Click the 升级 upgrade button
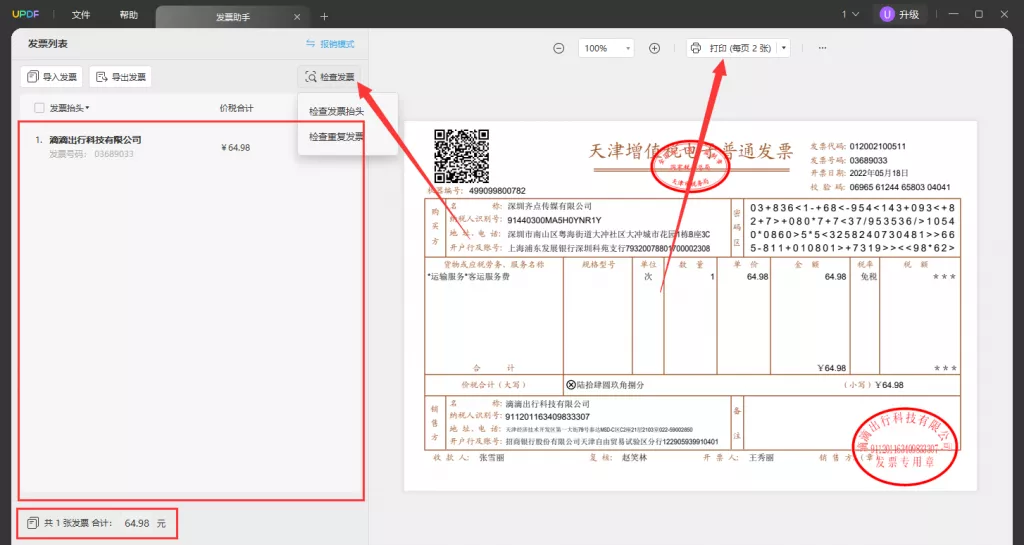1024x545 pixels. [900, 14]
